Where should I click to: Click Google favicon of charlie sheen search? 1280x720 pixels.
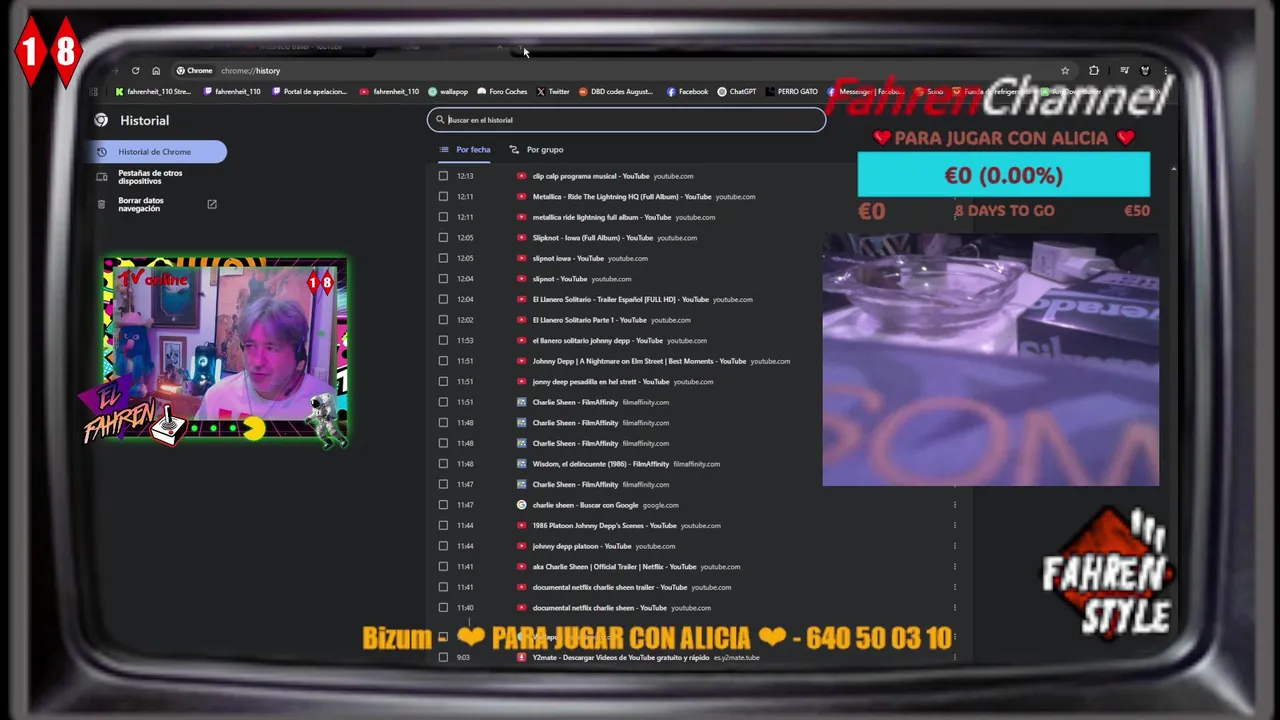(x=521, y=505)
